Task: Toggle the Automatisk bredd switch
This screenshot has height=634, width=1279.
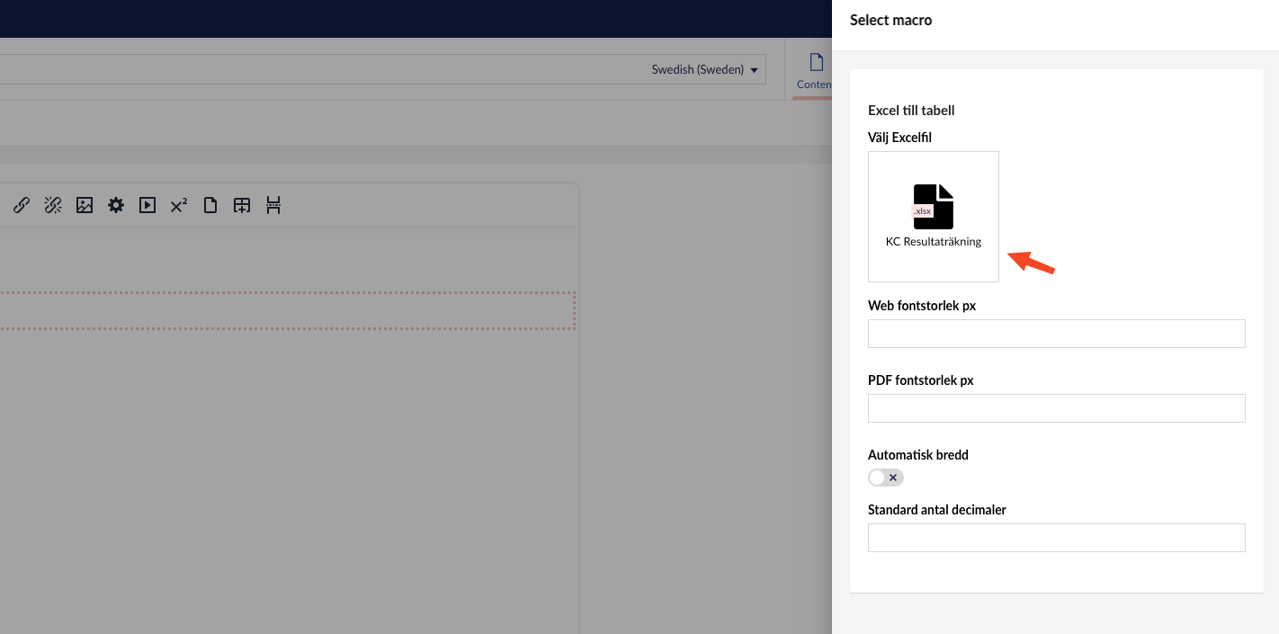Action: click(x=885, y=478)
